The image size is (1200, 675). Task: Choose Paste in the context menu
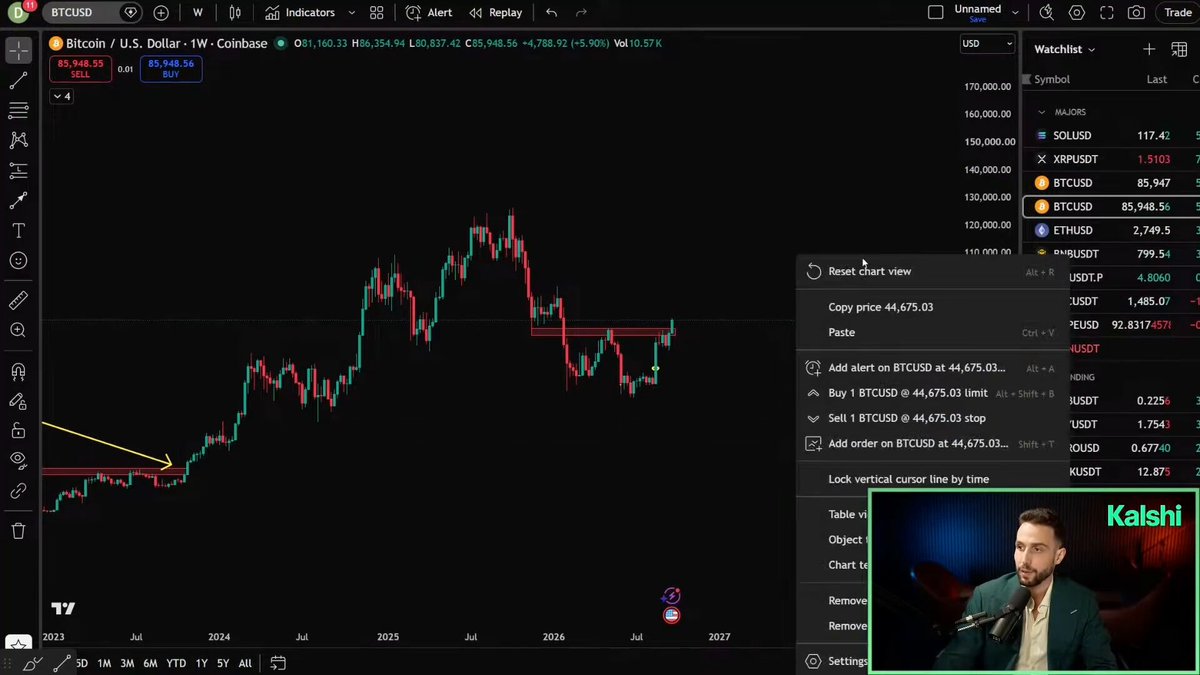pyautogui.click(x=933, y=332)
